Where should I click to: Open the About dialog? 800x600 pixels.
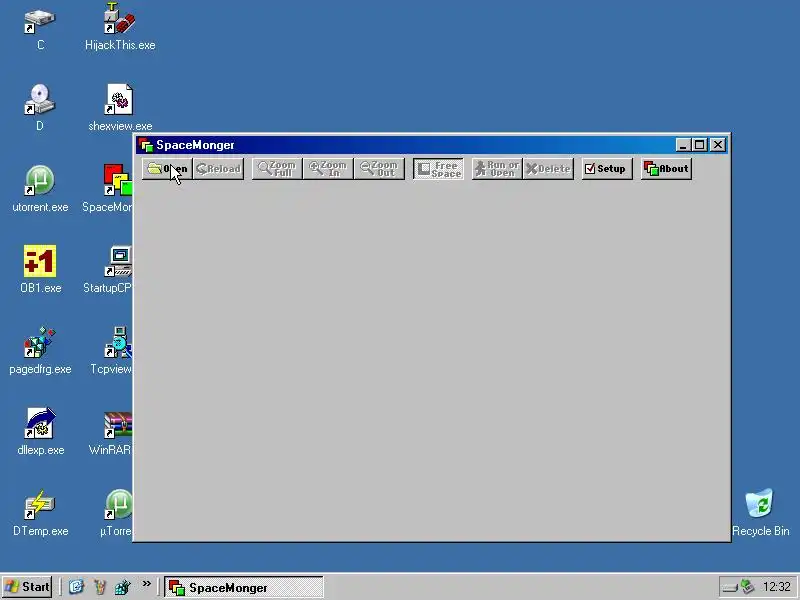click(666, 169)
